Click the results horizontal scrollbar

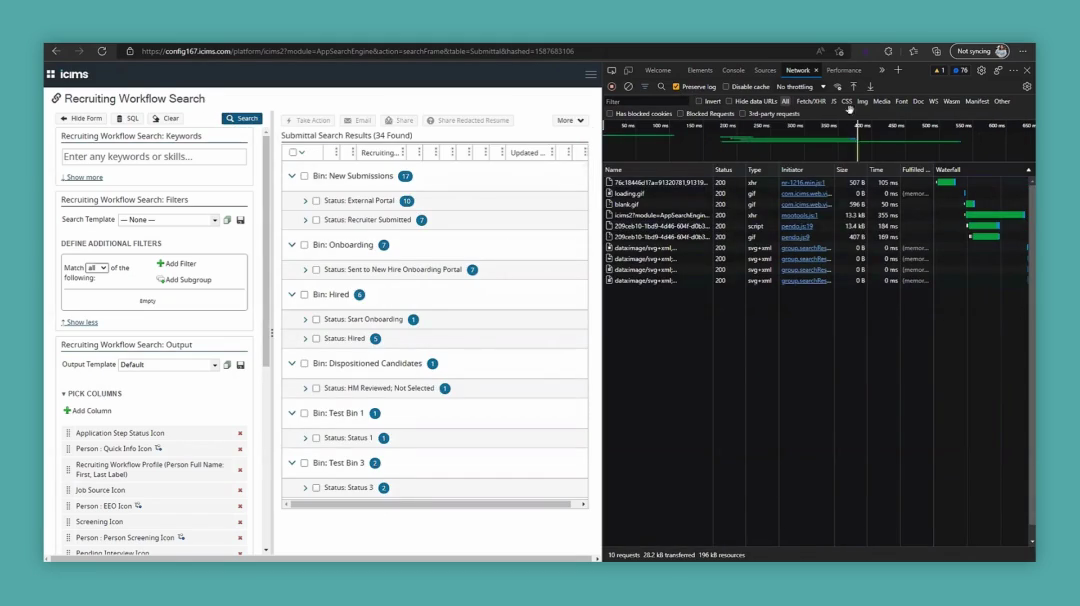point(430,504)
